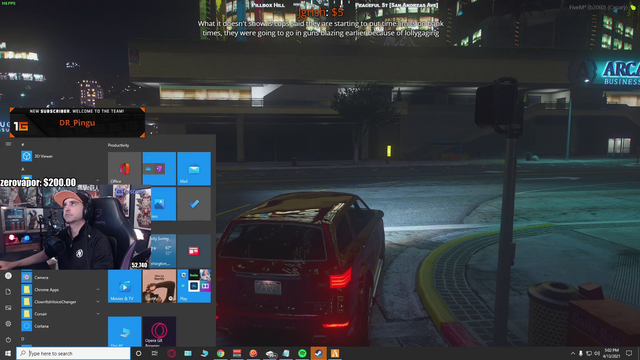
Task: Open the Action Center notifications icon
Action: coord(629,353)
